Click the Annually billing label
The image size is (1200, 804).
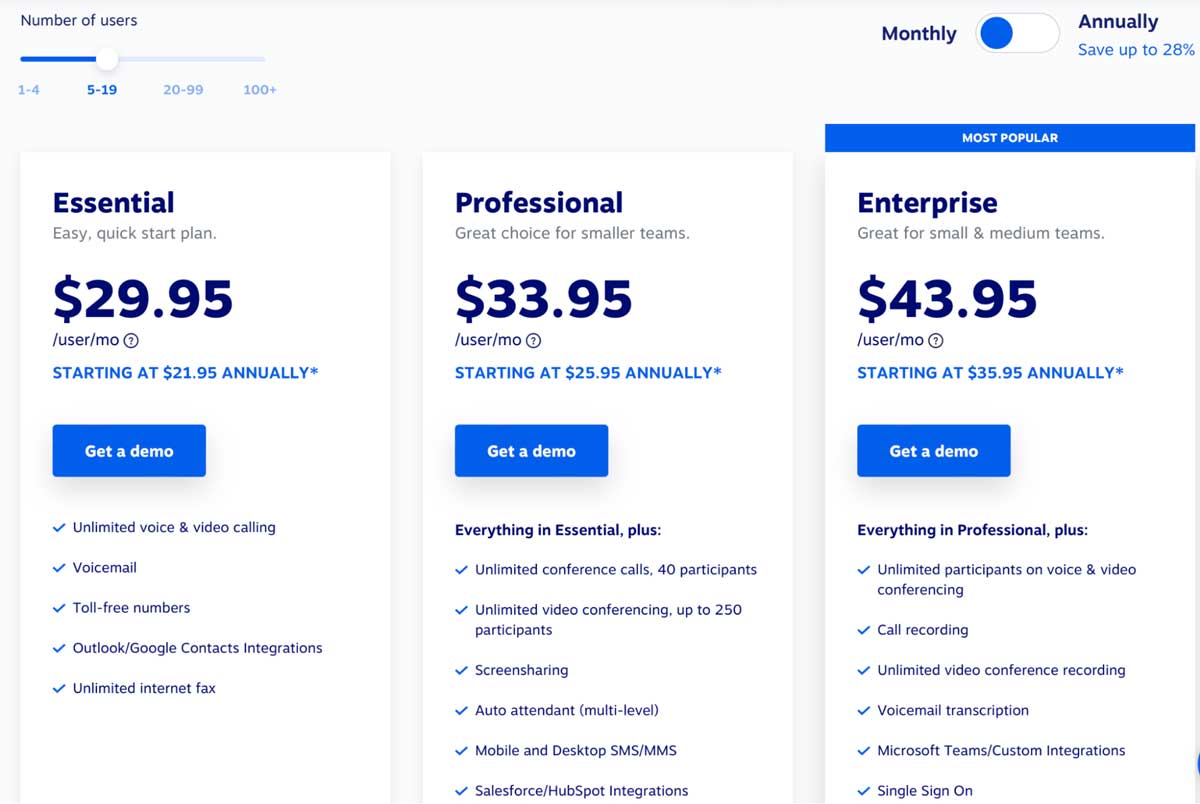coord(1118,21)
